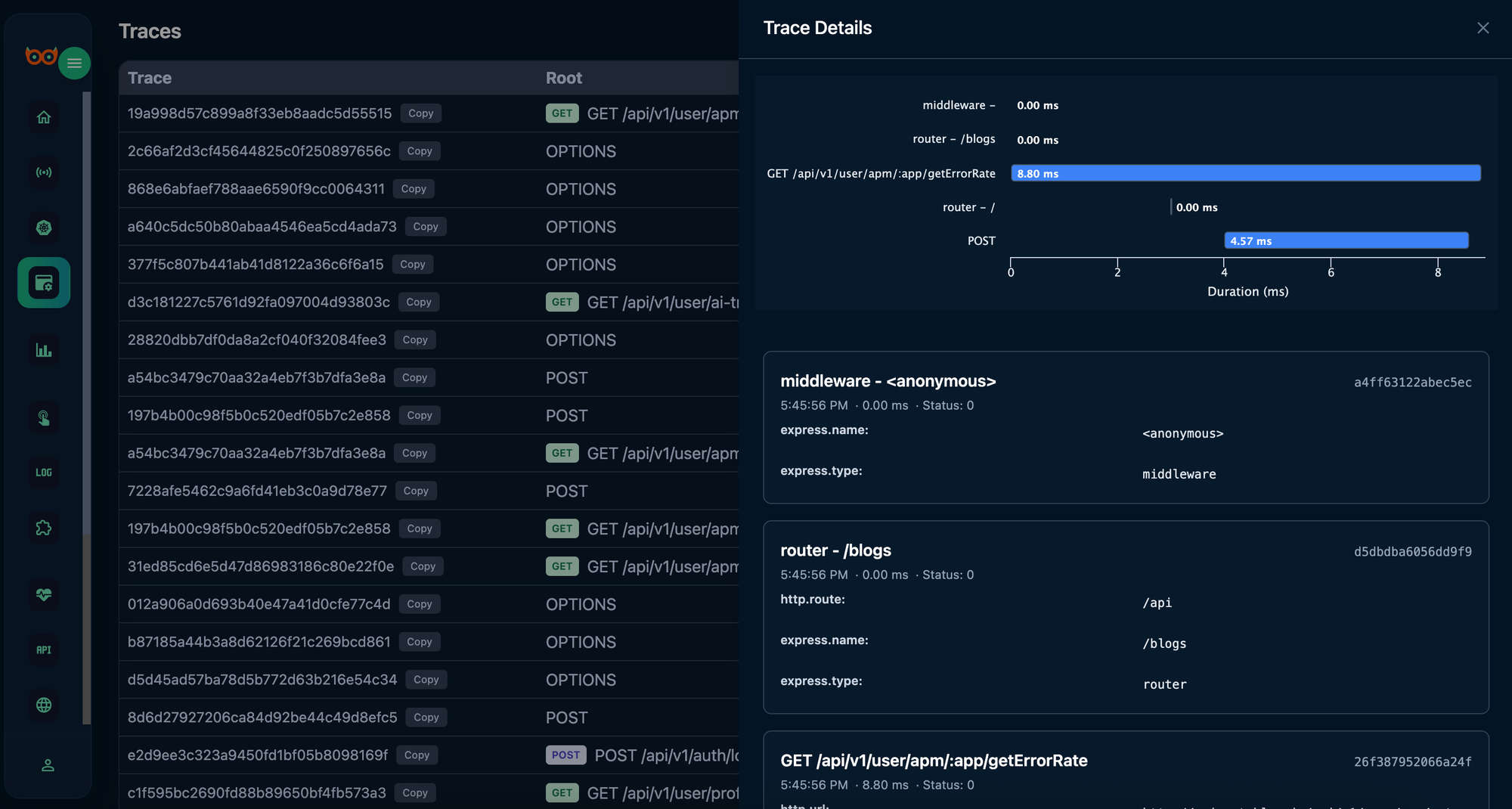Click span ID 26f387952066a24f

pos(1412,762)
